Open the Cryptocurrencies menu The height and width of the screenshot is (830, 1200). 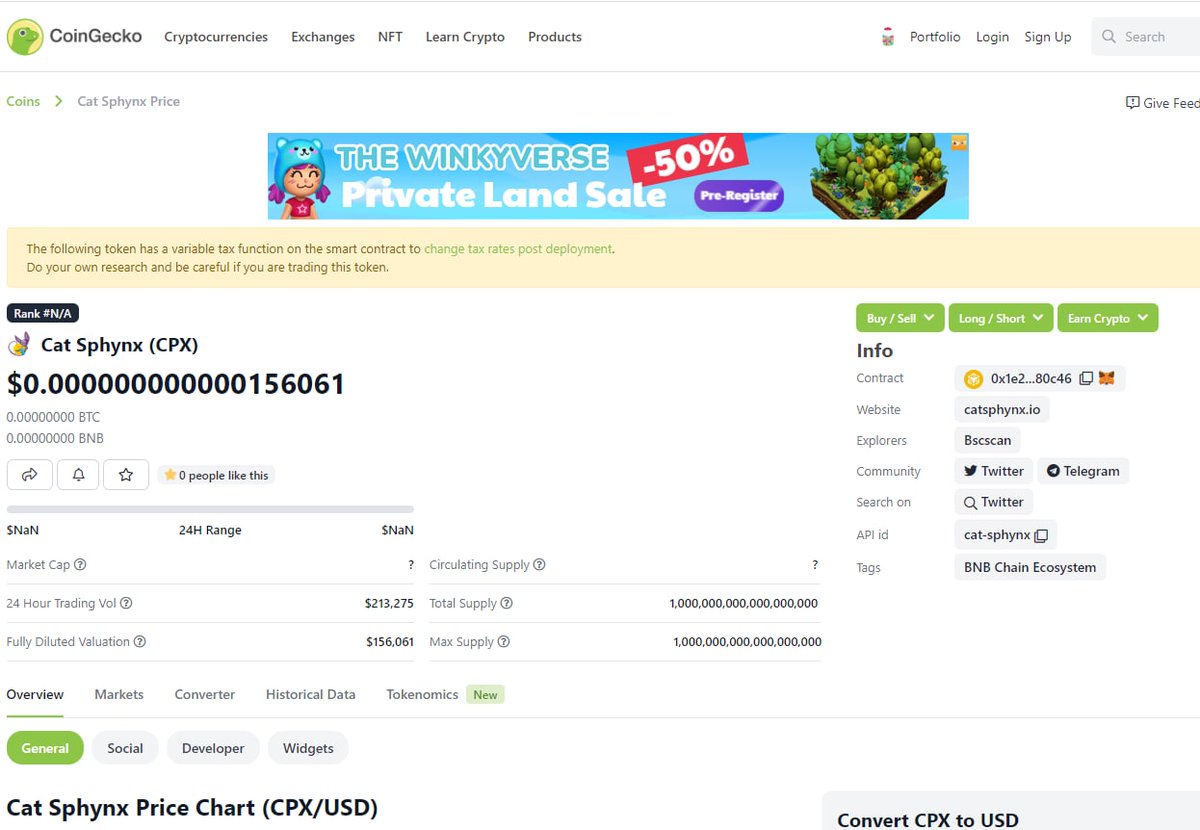click(x=216, y=37)
